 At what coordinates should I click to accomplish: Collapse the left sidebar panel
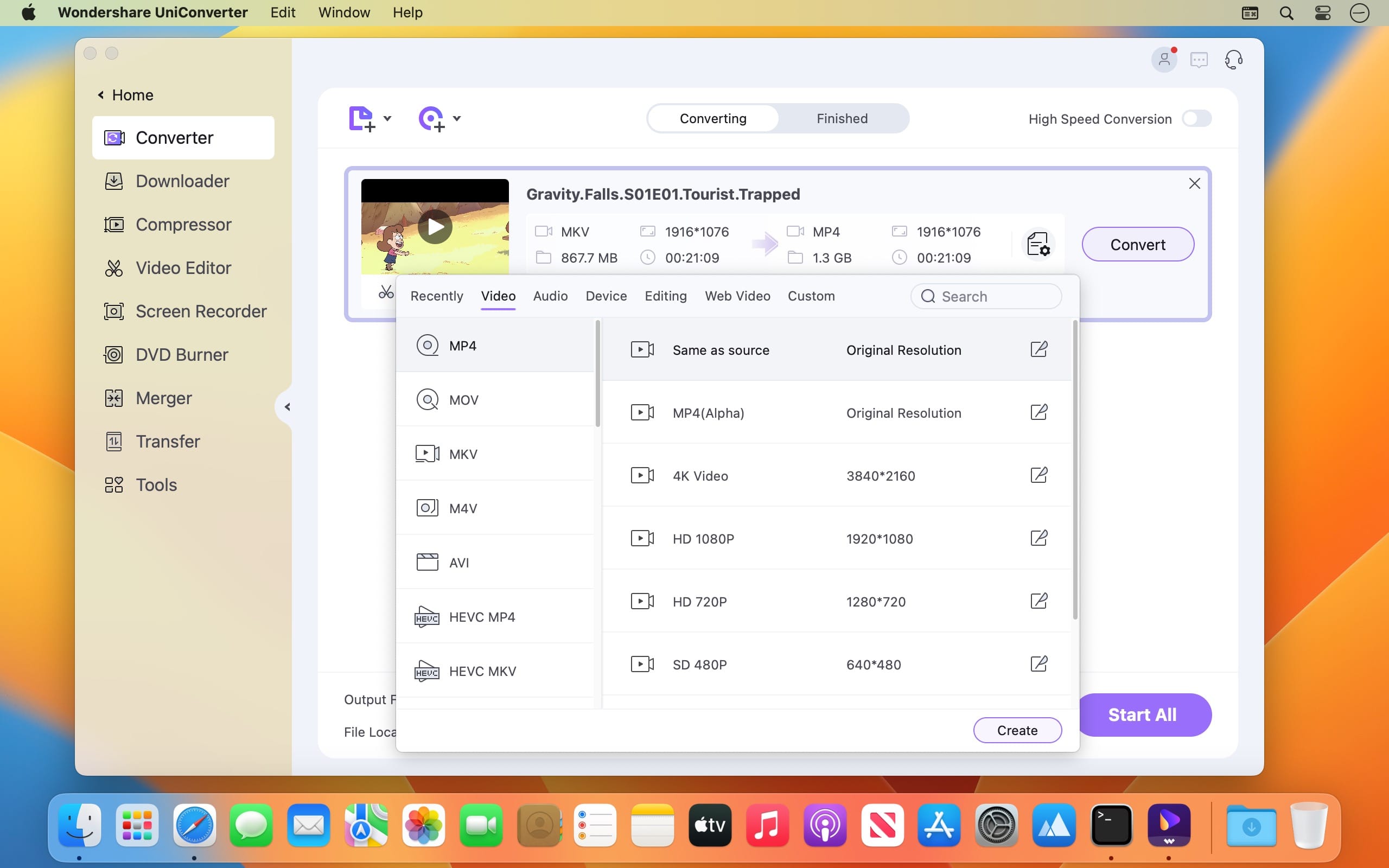coord(287,406)
